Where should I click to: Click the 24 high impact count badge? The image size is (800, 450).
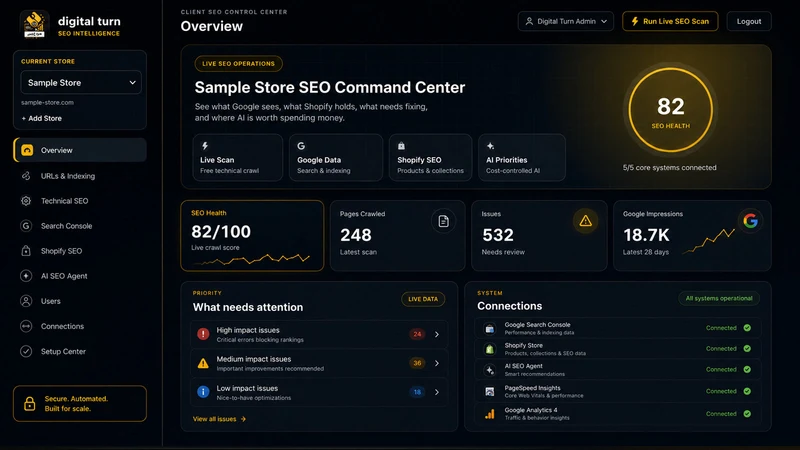[x=417, y=334]
